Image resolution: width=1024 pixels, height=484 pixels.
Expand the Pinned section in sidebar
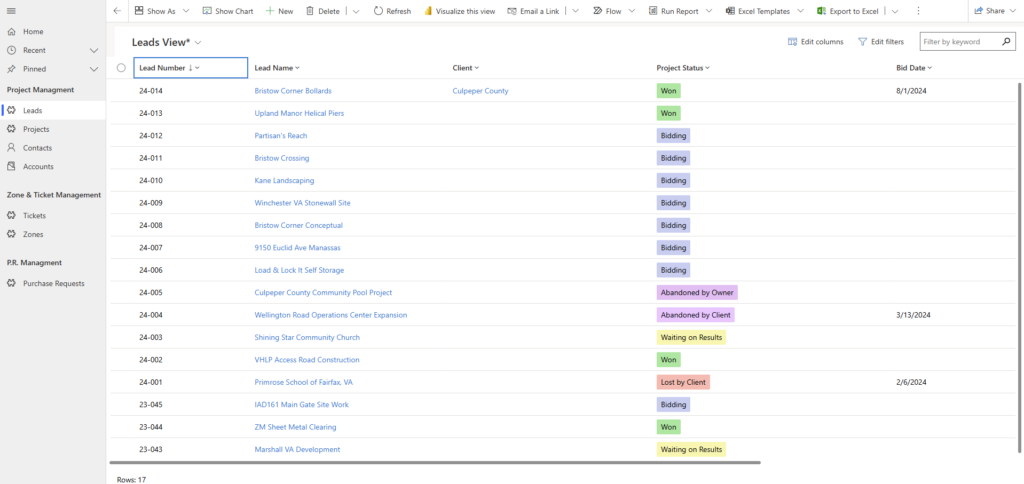(94, 69)
